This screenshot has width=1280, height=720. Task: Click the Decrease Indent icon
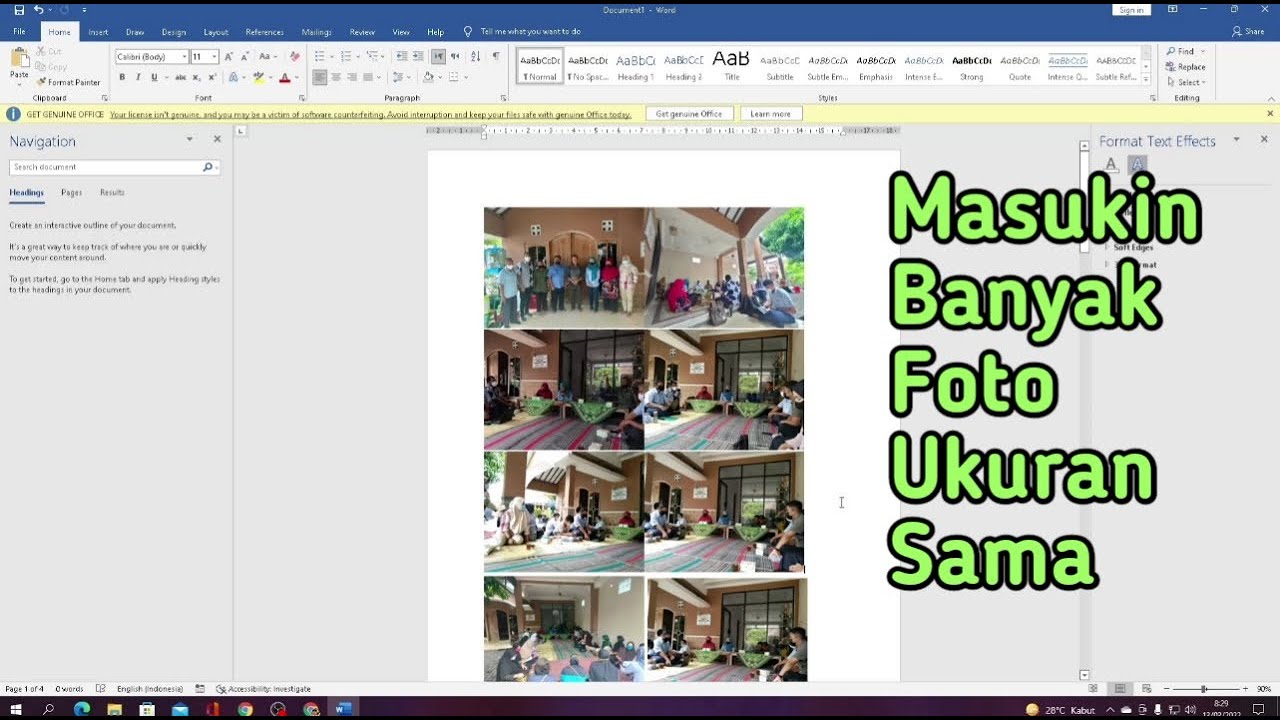point(401,57)
